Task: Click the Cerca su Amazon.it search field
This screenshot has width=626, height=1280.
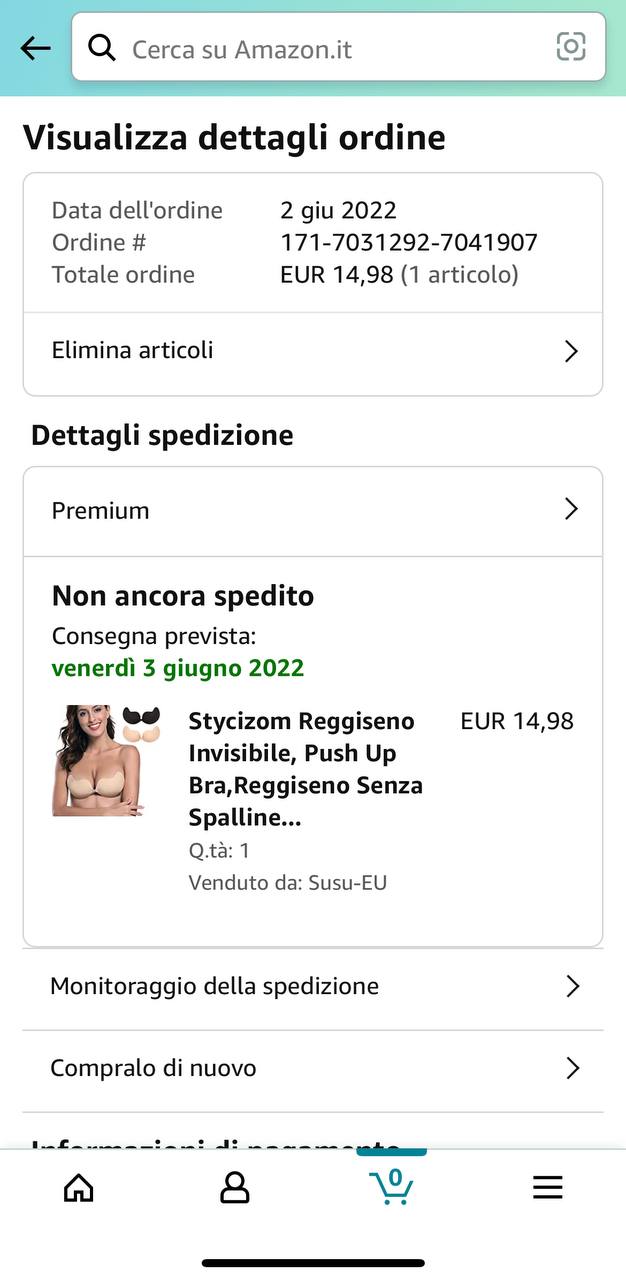Action: (338, 47)
